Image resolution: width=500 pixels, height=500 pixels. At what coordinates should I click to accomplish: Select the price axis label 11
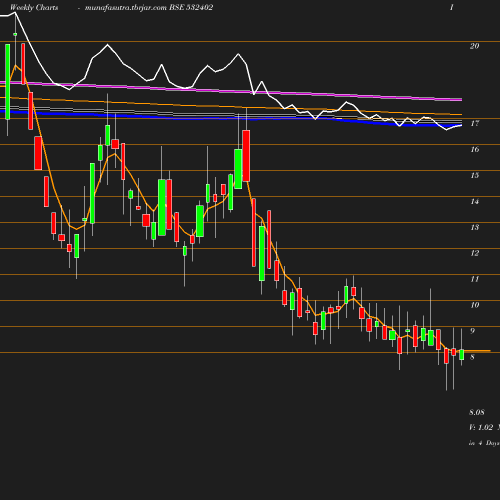(x=474, y=279)
